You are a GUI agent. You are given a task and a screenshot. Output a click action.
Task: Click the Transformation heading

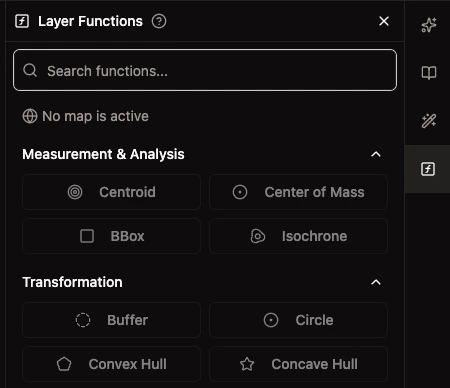click(72, 282)
